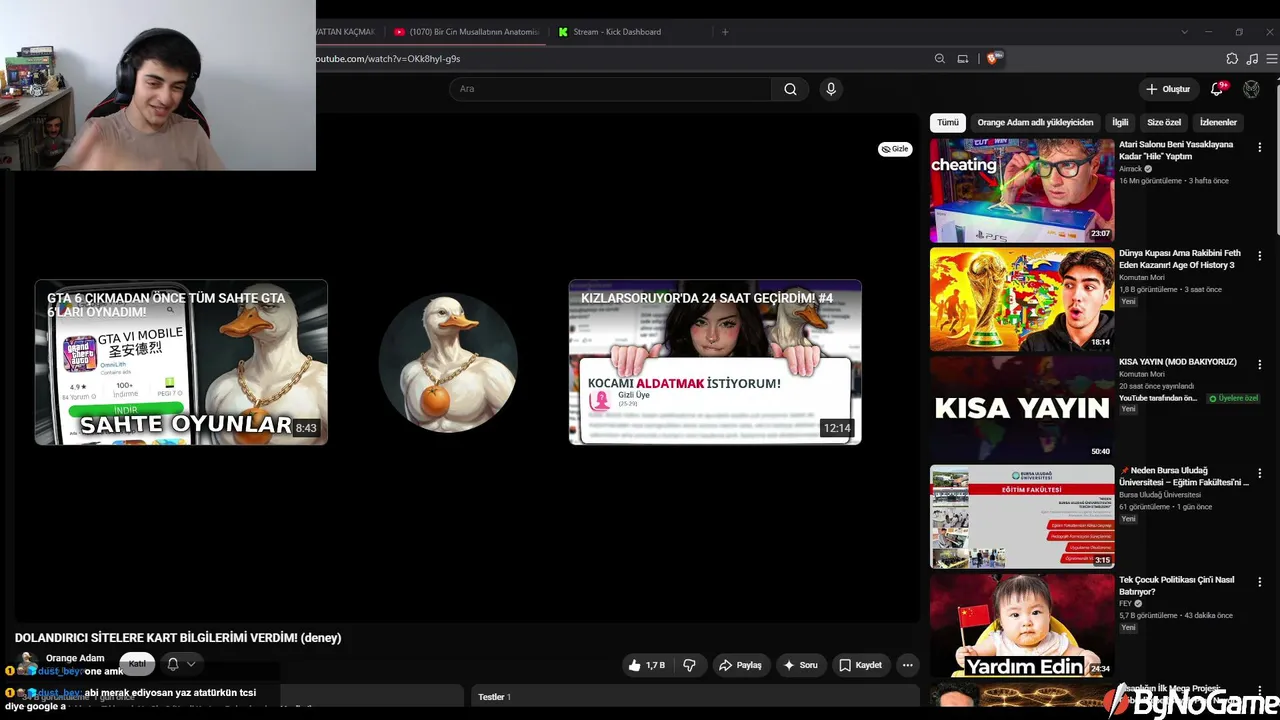Hide end screen cards with Gizle
The image size is (1280, 720).
coord(895,149)
